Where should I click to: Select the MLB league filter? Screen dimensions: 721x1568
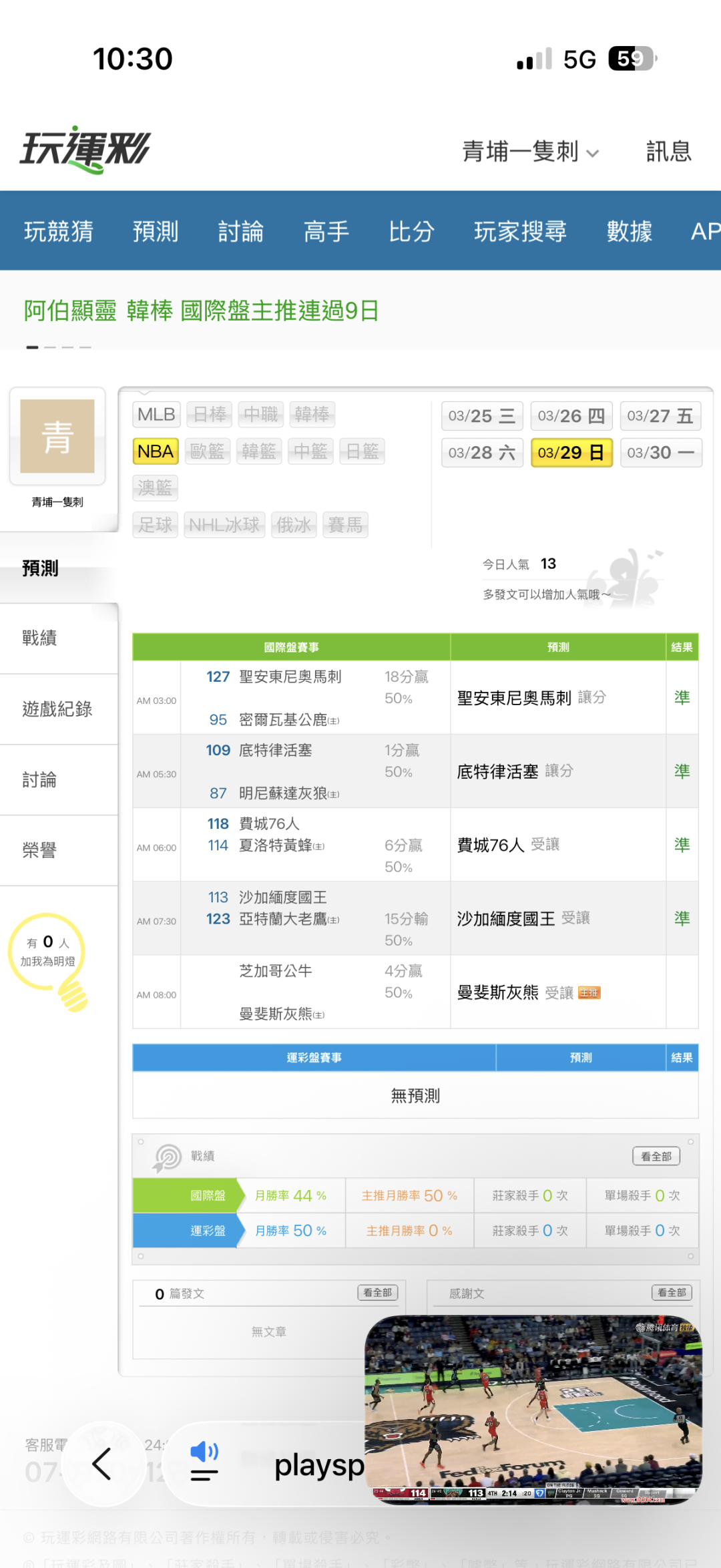click(x=156, y=415)
